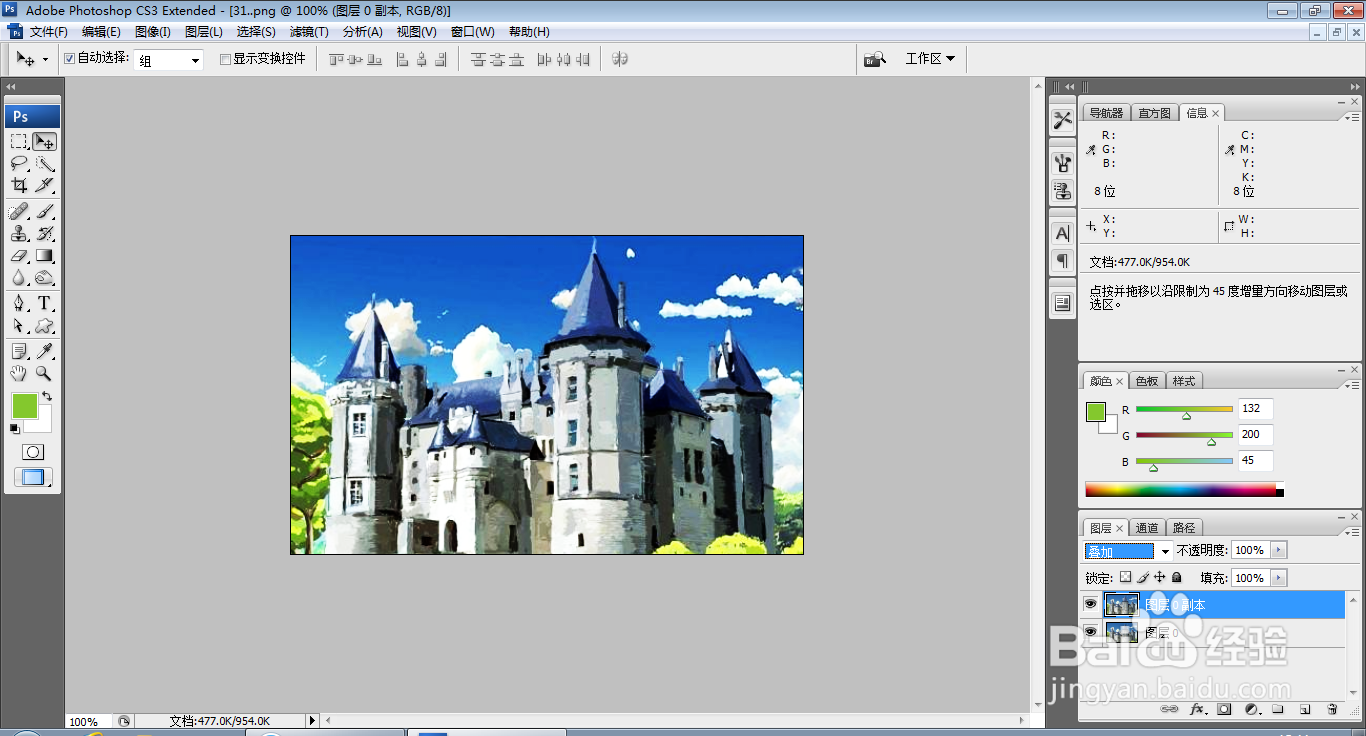Select the Path Selection tool
Screen dimensions: 1366x736
tap(19, 325)
